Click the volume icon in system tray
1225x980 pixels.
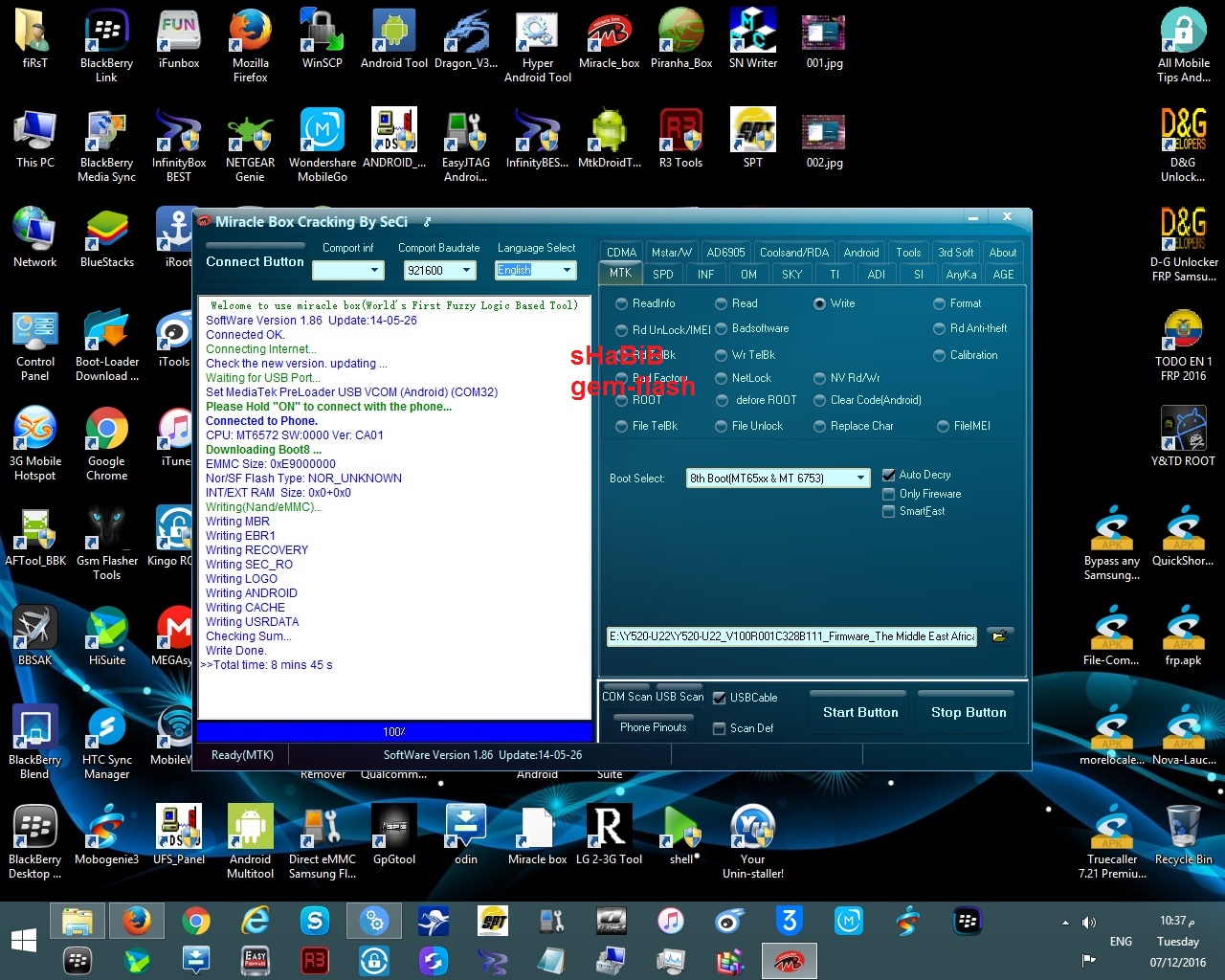coord(1088,923)
